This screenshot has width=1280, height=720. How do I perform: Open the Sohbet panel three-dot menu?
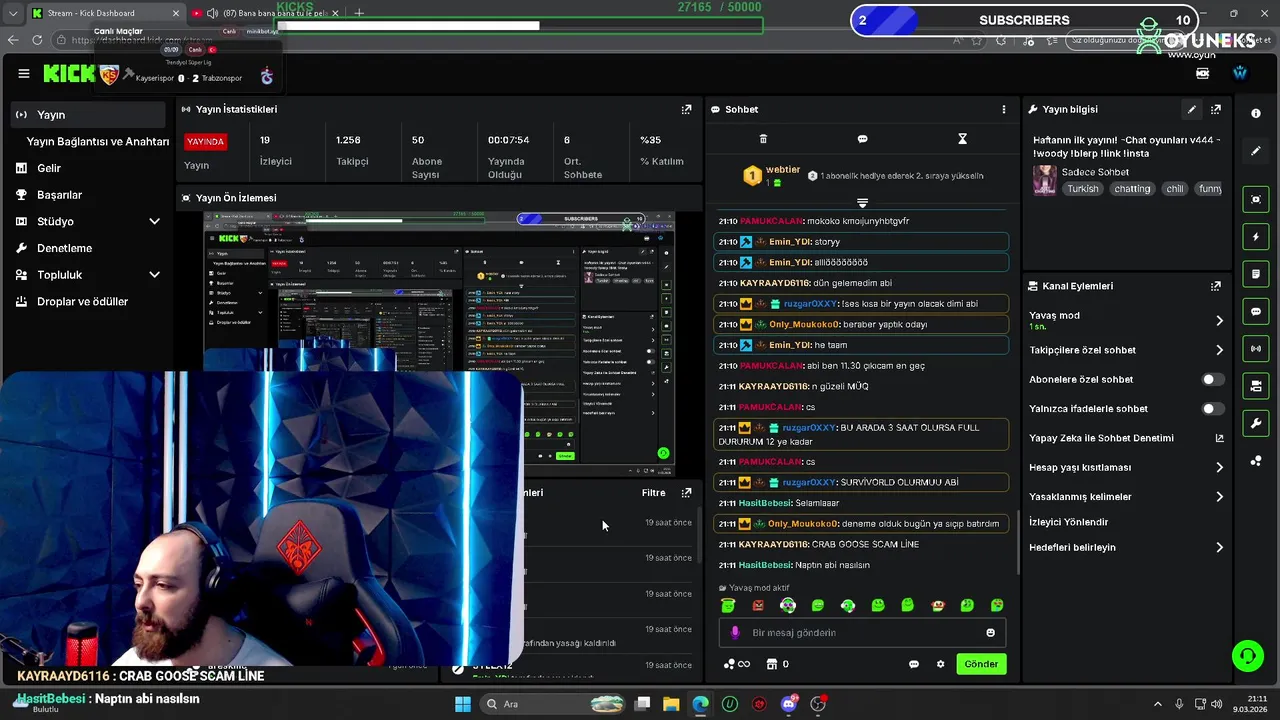coord(1004,109)
